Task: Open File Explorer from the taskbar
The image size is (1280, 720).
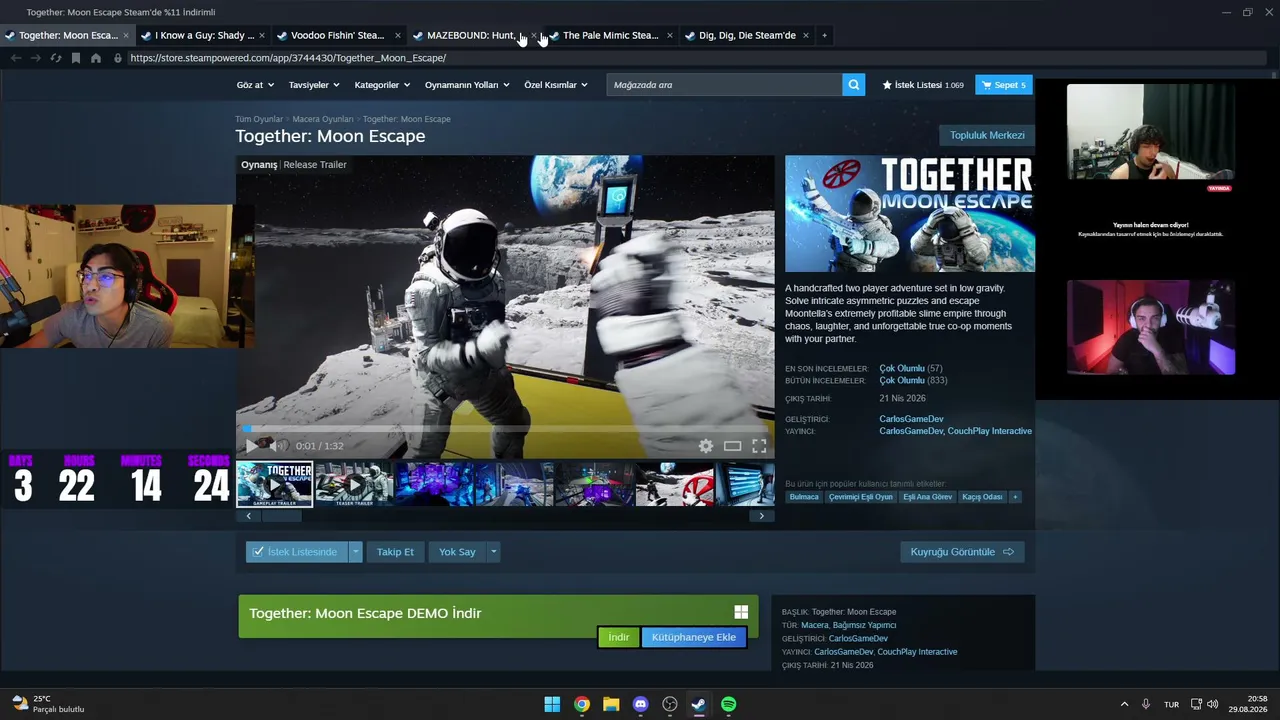Action: (611, 704)
